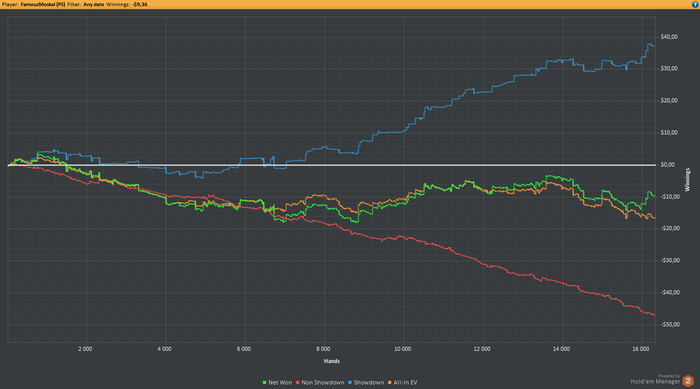
Task: Toggle the Net Won legend label
Action: tap(280, 383)
